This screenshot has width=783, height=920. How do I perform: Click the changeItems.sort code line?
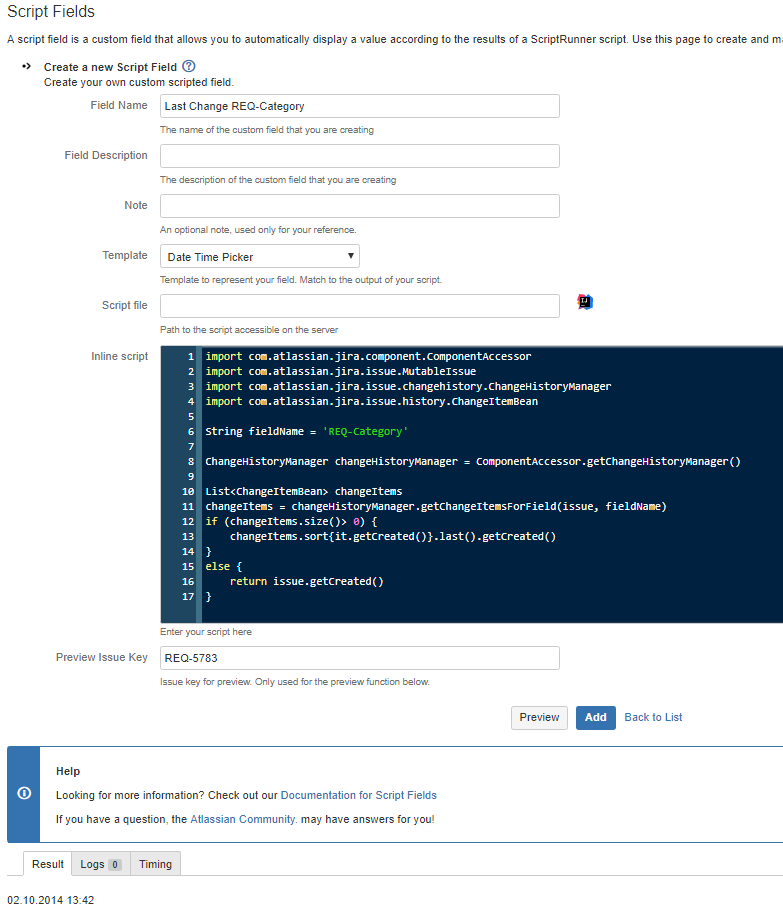coord(393,536)
